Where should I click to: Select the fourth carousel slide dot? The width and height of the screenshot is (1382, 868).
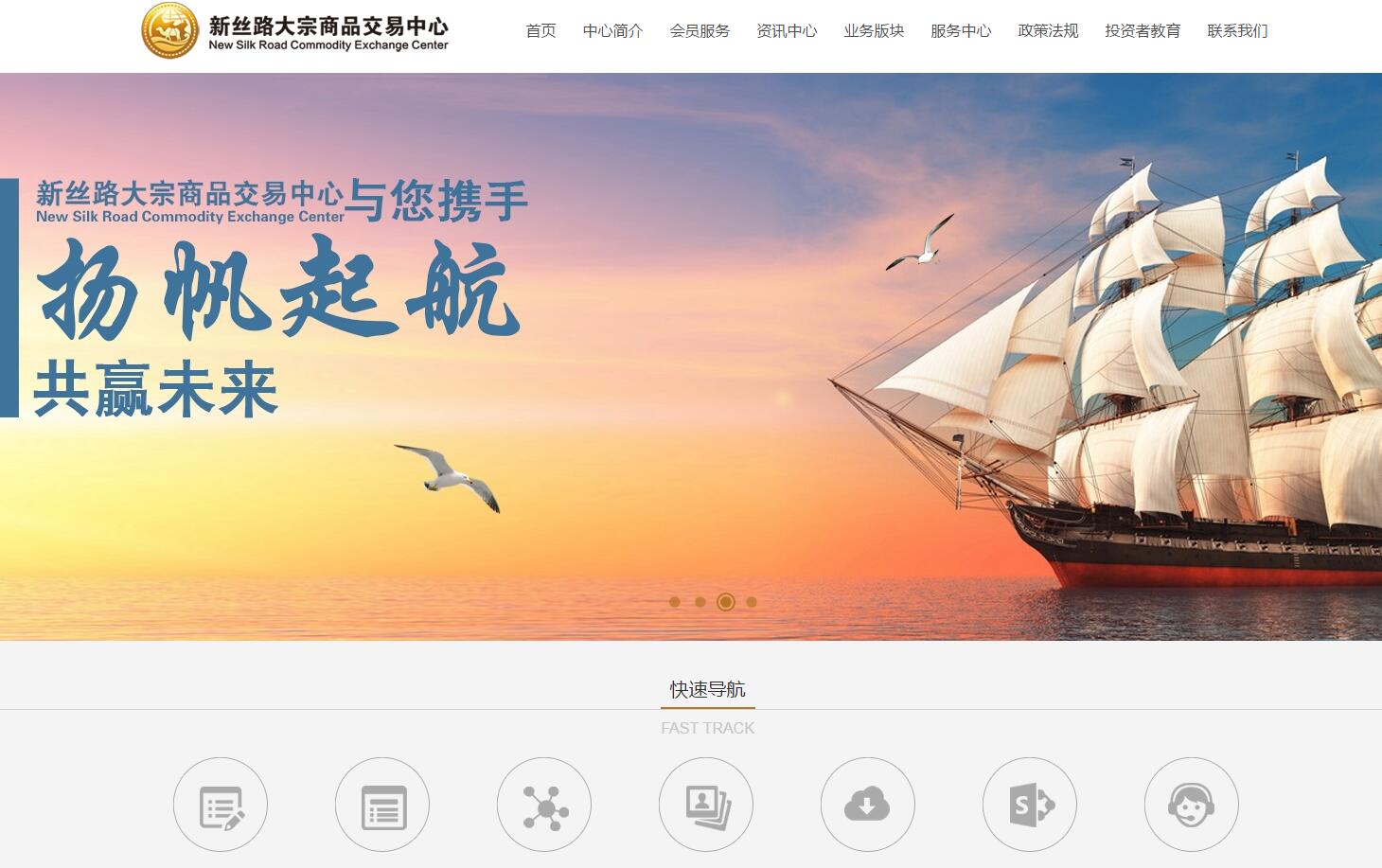(752, 602)
